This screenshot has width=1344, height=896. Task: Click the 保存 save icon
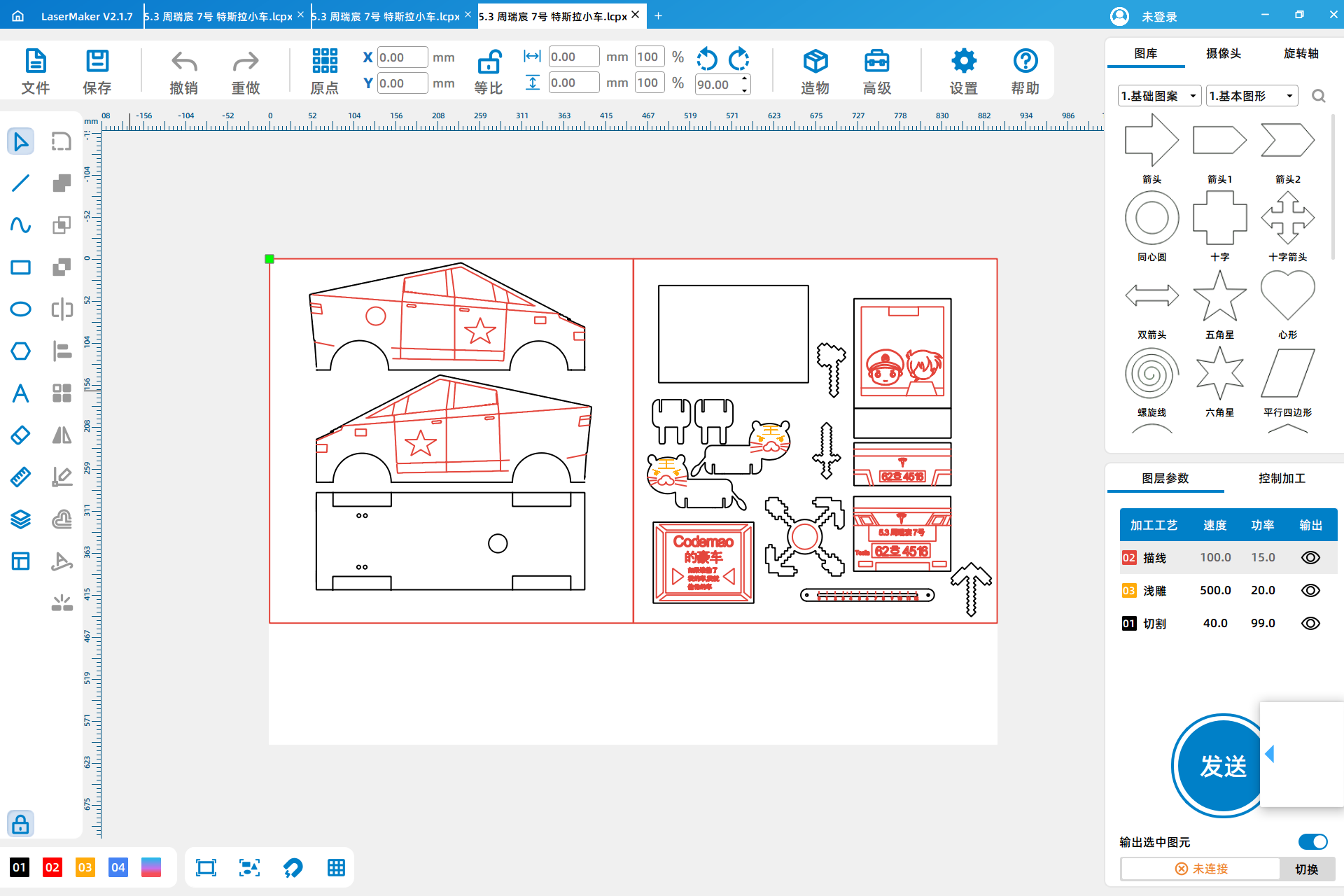coord(97,71)
